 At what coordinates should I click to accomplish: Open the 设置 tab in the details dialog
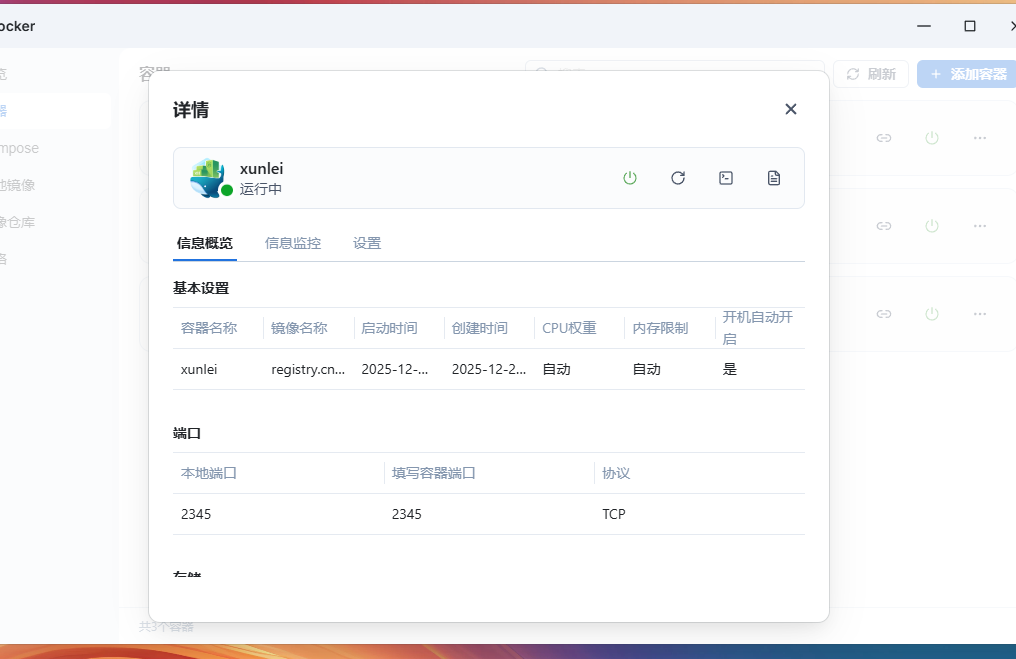tap(367, 242)
